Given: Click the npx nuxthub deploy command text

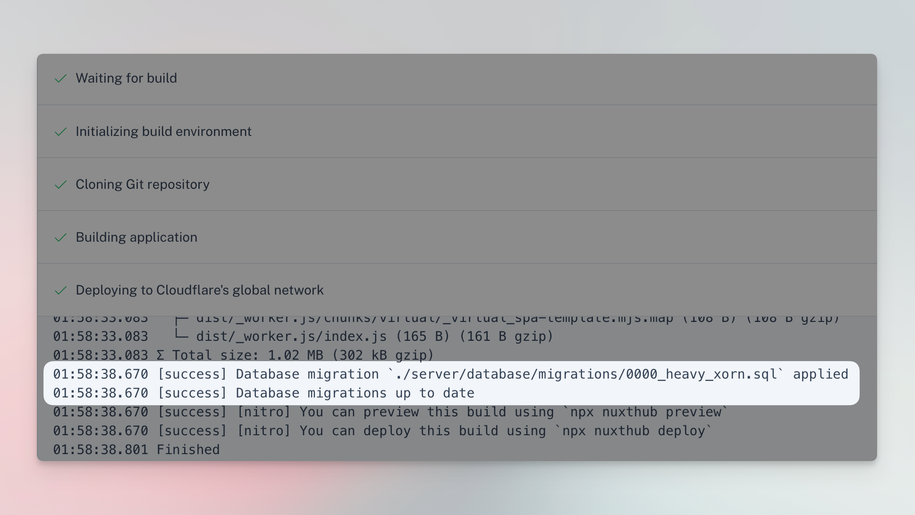Looking at the screenshot, I should (x=638, y=431).
